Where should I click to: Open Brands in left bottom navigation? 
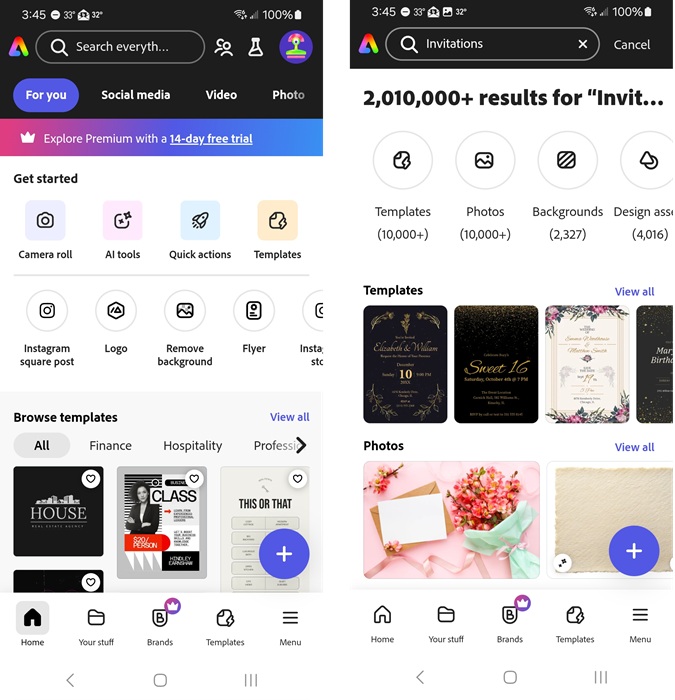click(160, 624)
